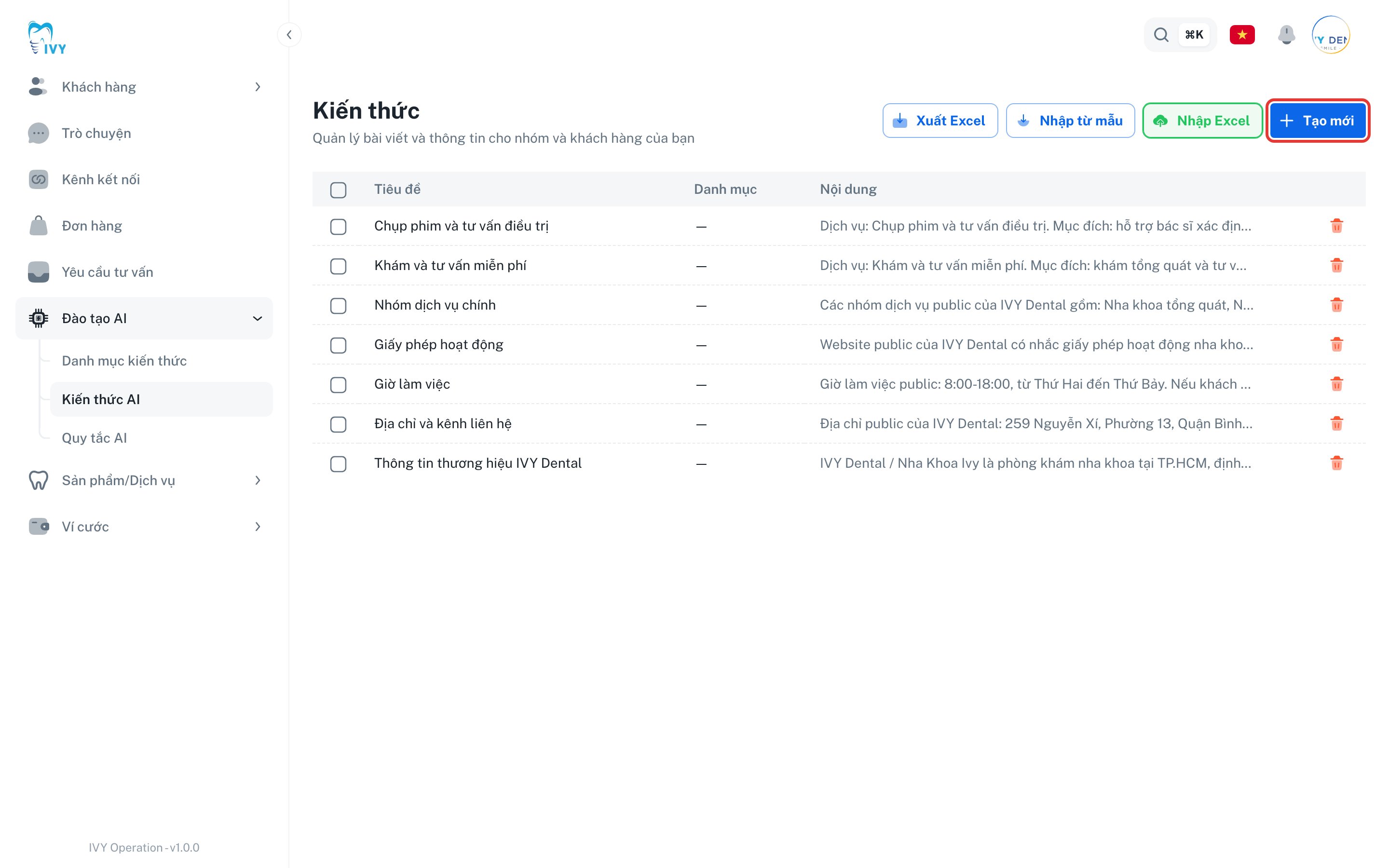This screenshot has width=1389, height=868.
Task: Delete 'Thông tin thương hiệu IVY Dental' row
Action: [1336, 463]
